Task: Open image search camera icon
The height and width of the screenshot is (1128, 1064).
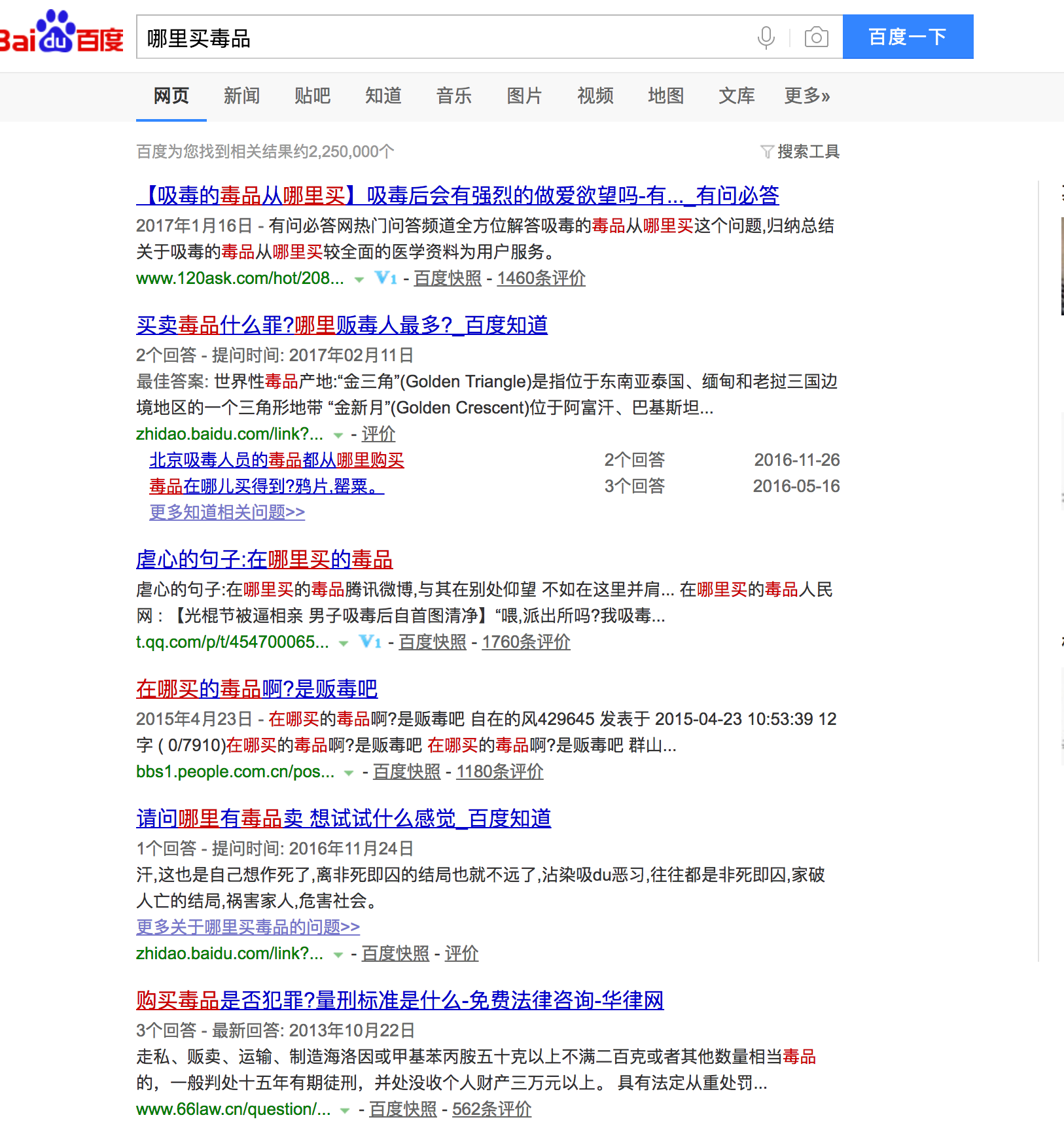Action: tap(816, 37)
